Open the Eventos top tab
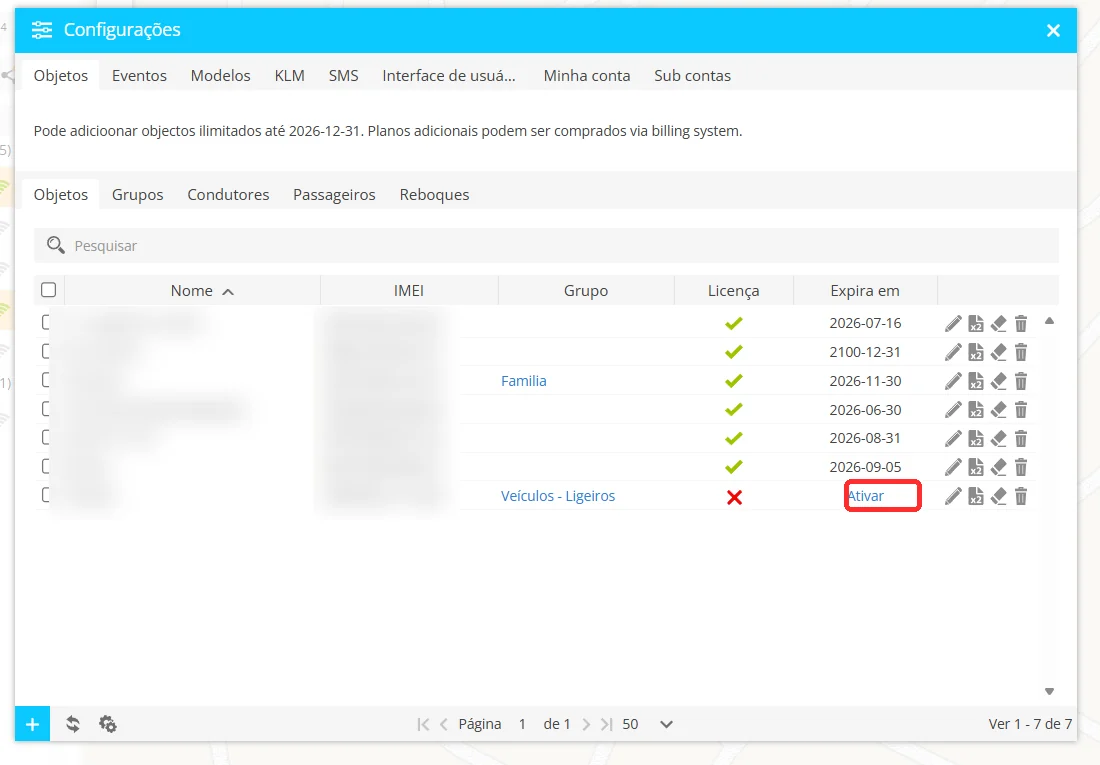Screen dimensions: 1100x765 (x=139, y=76)
